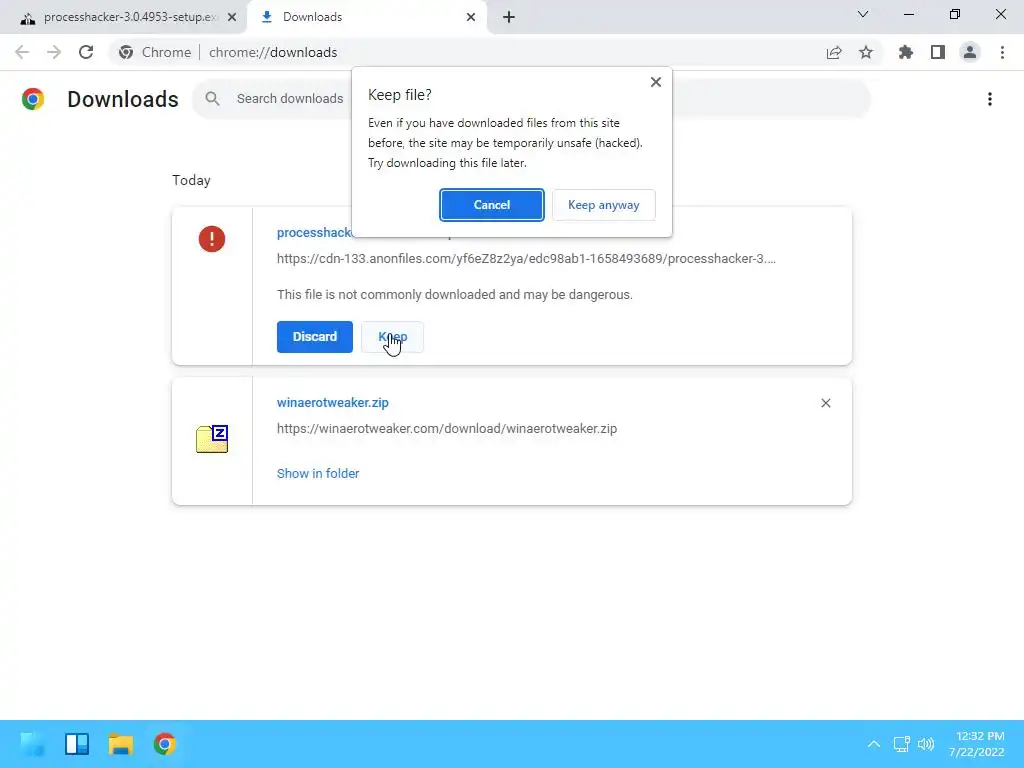
Task: Open File Explorer from the taskbar
Action: 121,744
